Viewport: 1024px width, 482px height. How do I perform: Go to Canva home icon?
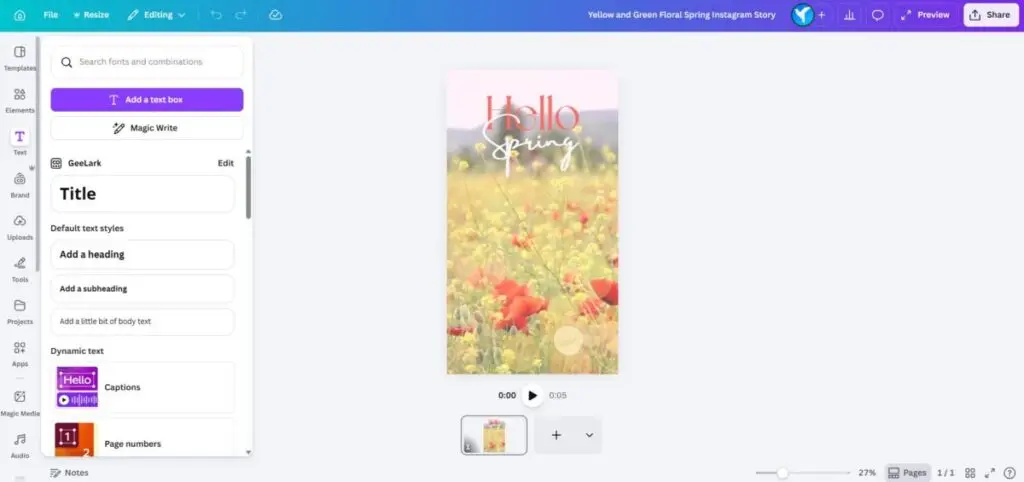[x=20, y=14]
